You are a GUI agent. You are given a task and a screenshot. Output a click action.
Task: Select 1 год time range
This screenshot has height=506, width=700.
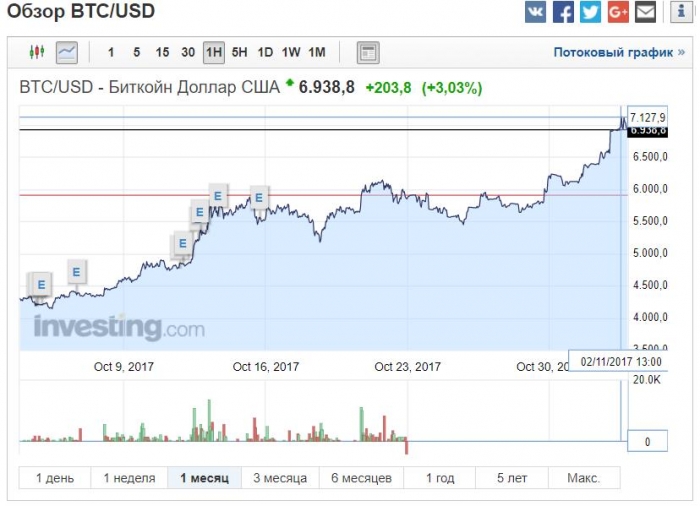(x=440, y=478)
